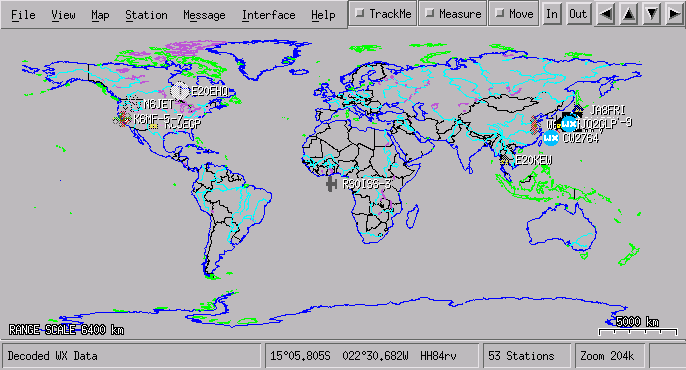The height and width of the screenshot is (370, 686).
Task: Select the yellow station symbol left of ECP label
Action: pos(153,126)
